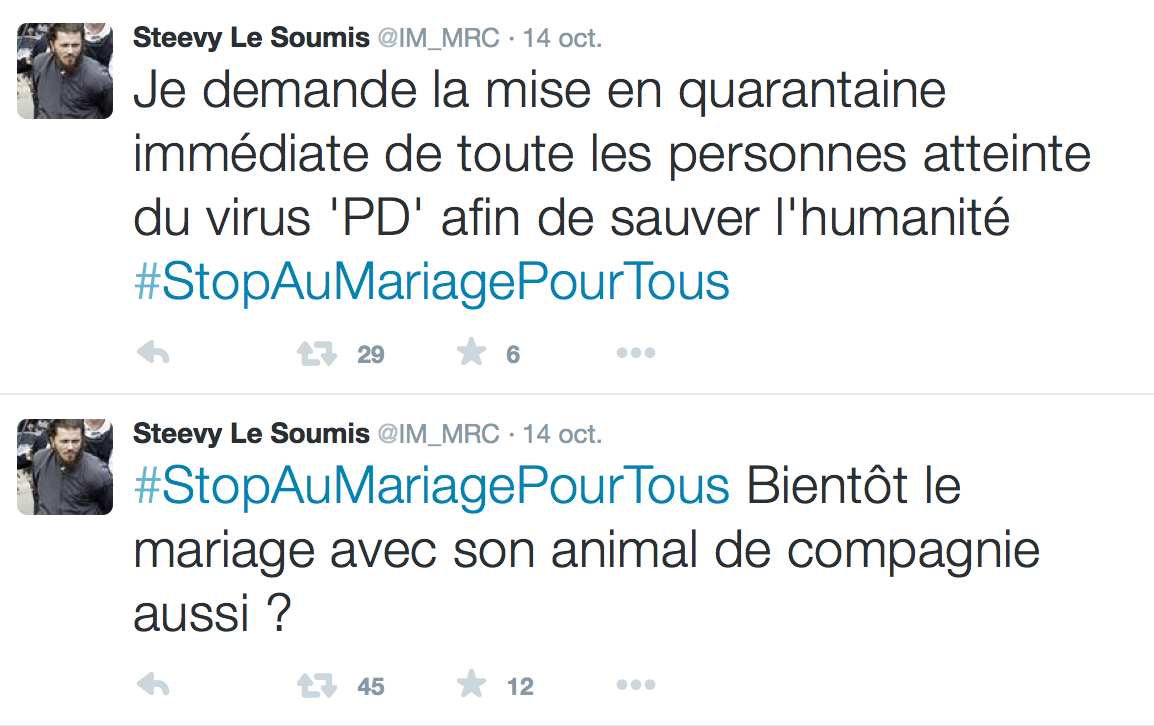Open Steevy Le Soumis name on second tweet
The width and height of the screenshot is (1154, 726).
point(251,434)
